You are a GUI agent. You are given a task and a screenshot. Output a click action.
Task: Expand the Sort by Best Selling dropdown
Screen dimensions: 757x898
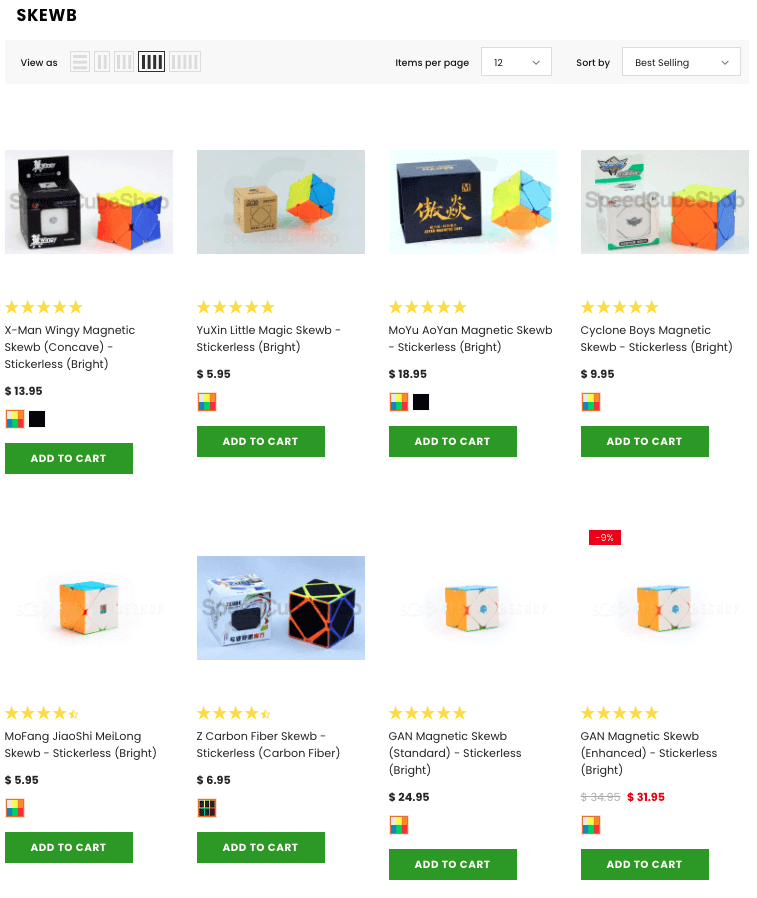pos(681,62)
